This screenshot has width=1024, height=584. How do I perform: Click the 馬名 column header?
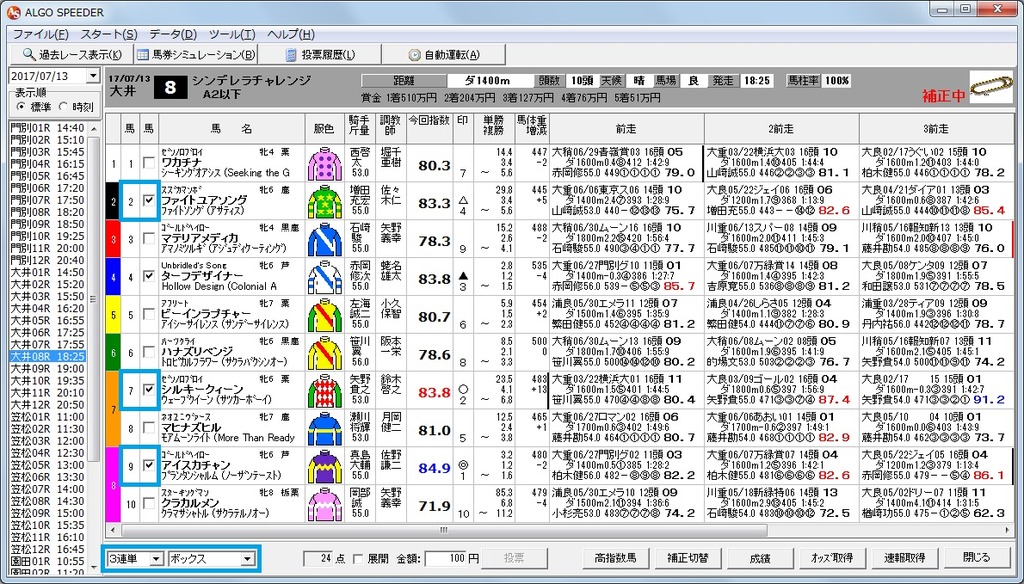click(232, 129)
